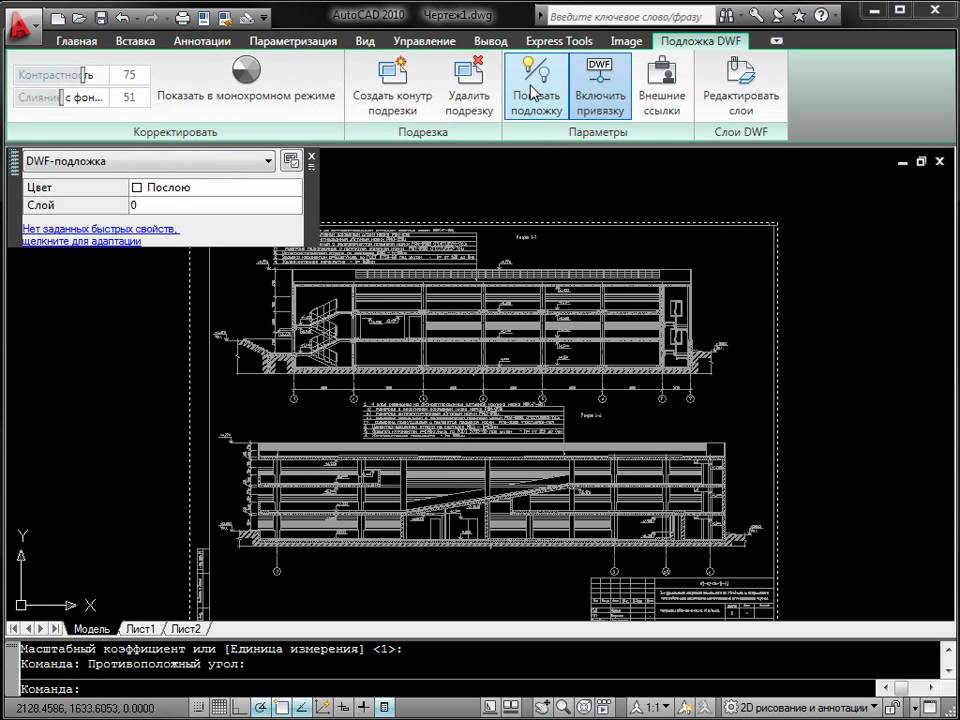Open the status bar menu arrow

pyautogui.click(x=915, y=708)
